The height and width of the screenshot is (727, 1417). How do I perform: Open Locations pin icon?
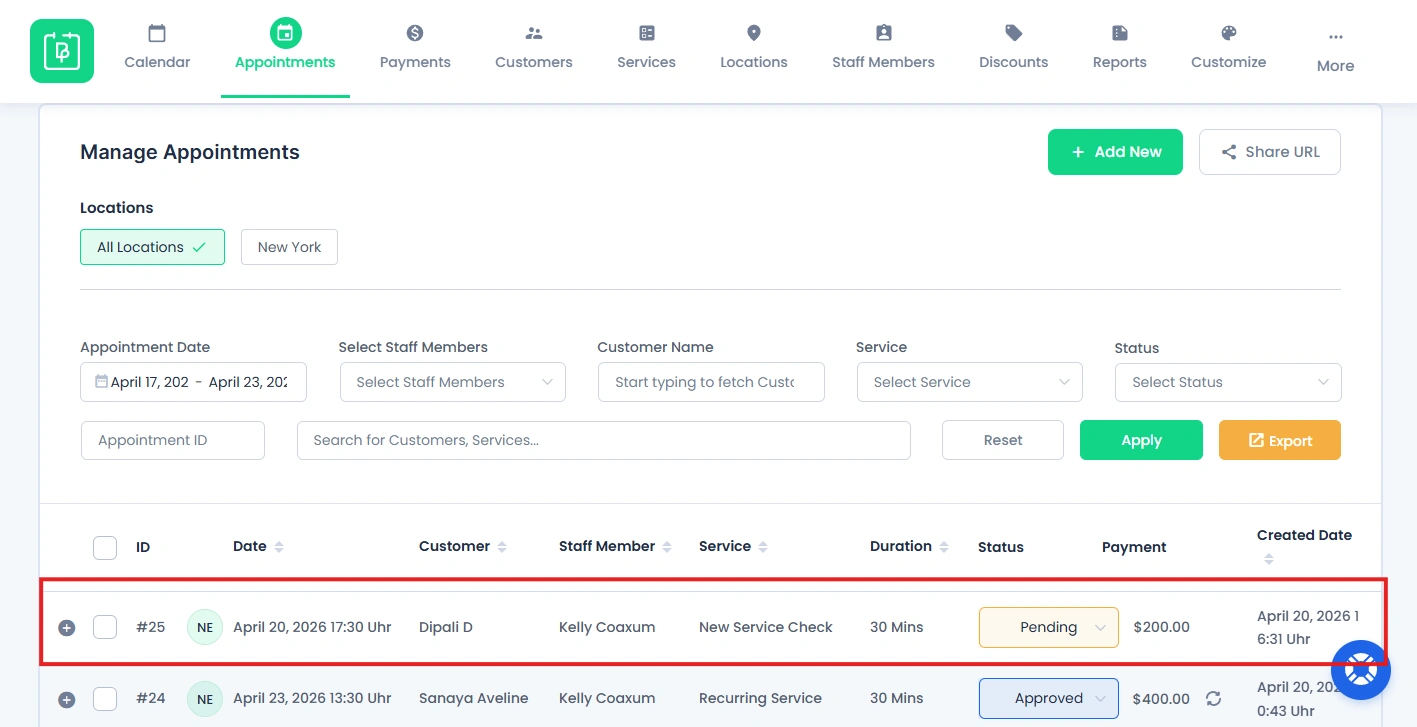click(x=754, y=33)
